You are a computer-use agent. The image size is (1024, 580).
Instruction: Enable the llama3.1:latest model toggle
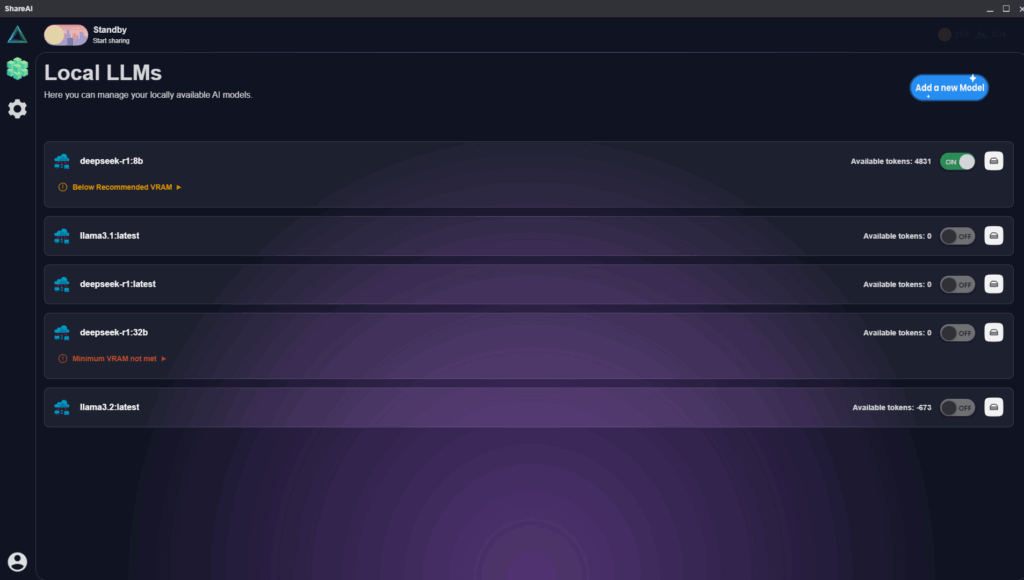coord(957,236)
